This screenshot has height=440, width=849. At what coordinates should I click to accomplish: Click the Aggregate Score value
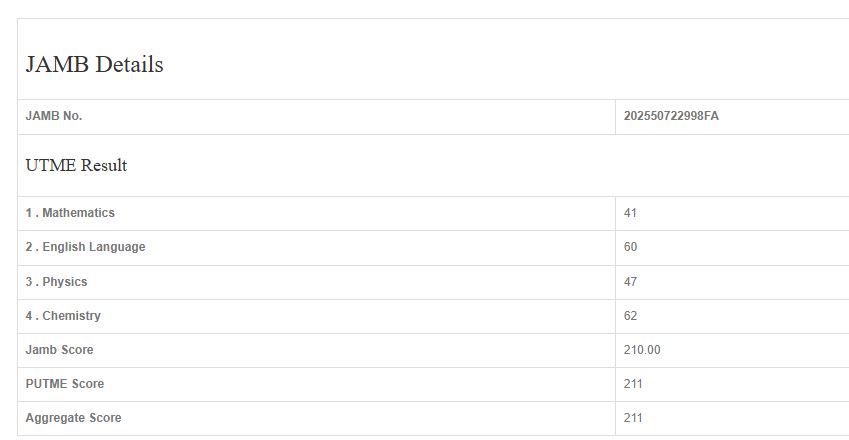[x=633, y=418]
